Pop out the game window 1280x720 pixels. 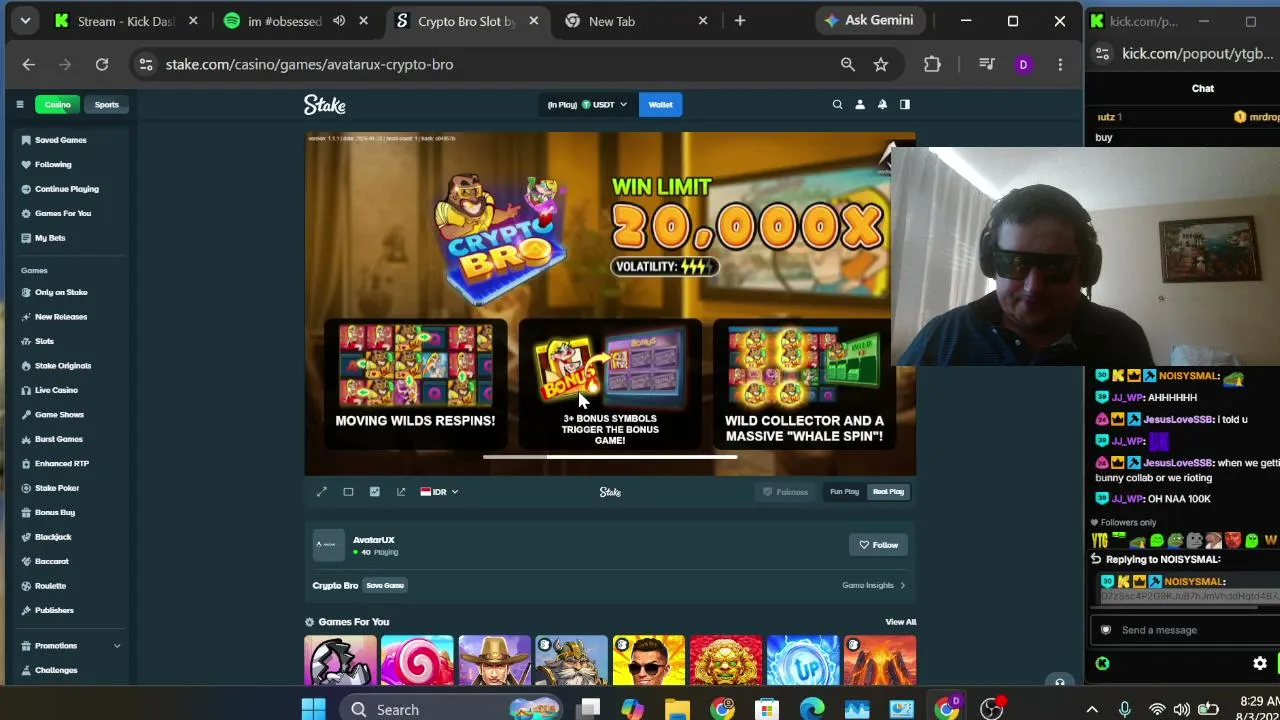401,492
